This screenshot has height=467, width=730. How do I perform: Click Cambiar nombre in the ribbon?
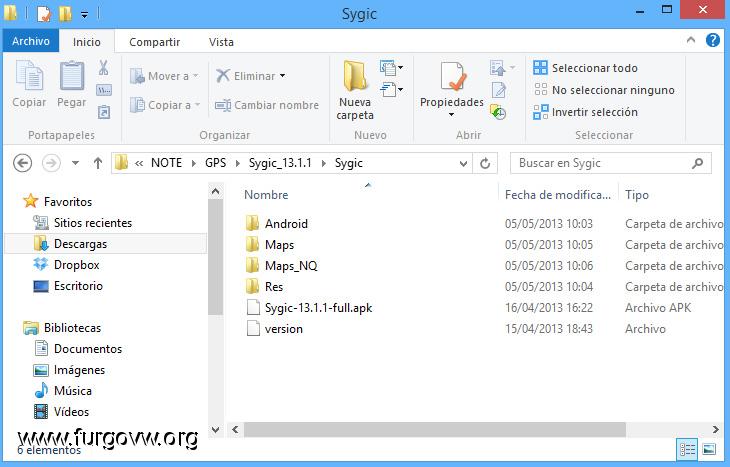pyautogui.click(x=267, y=105)
